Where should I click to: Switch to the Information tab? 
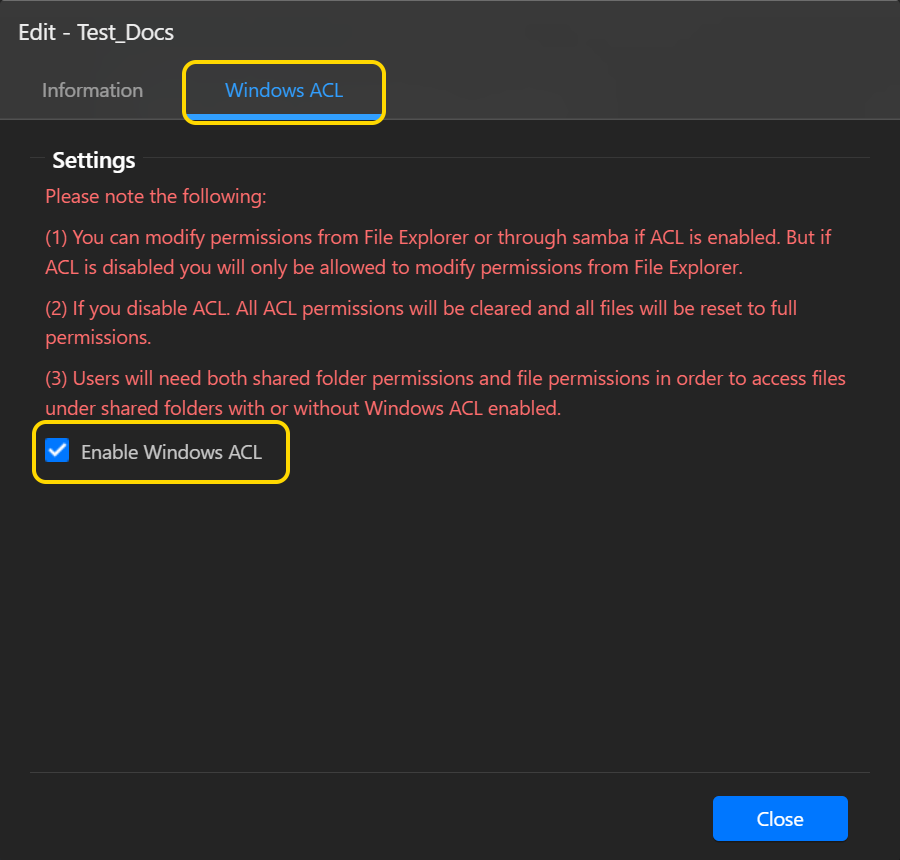click(x=92, y=90)
